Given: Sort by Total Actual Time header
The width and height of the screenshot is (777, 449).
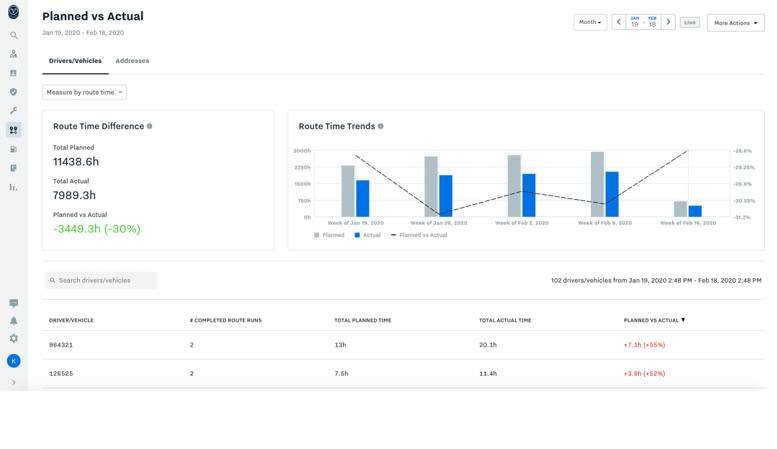Looking at the screenshot, I should [x=505, y=320].
